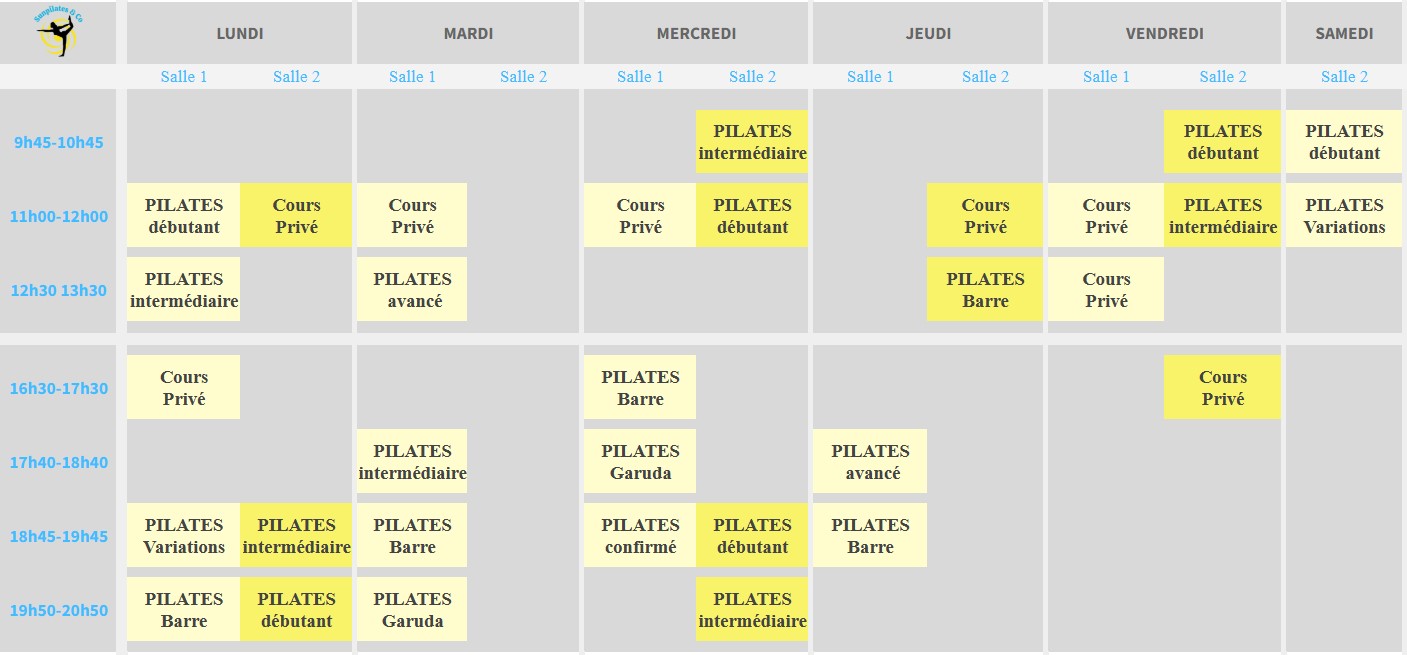This screenshot has height=655, width=1407.
Task: Select Friday's 9h45 PILATES débutant class
Action: click(x=1222, y=142)
